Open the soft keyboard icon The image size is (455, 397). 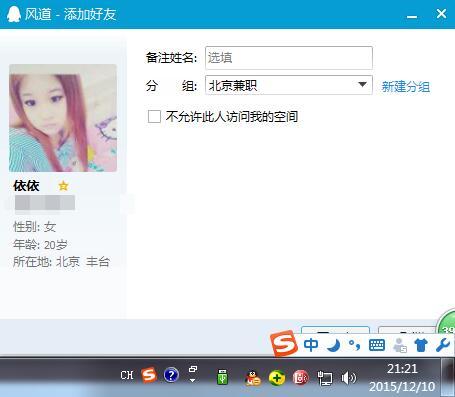point(377,345)
